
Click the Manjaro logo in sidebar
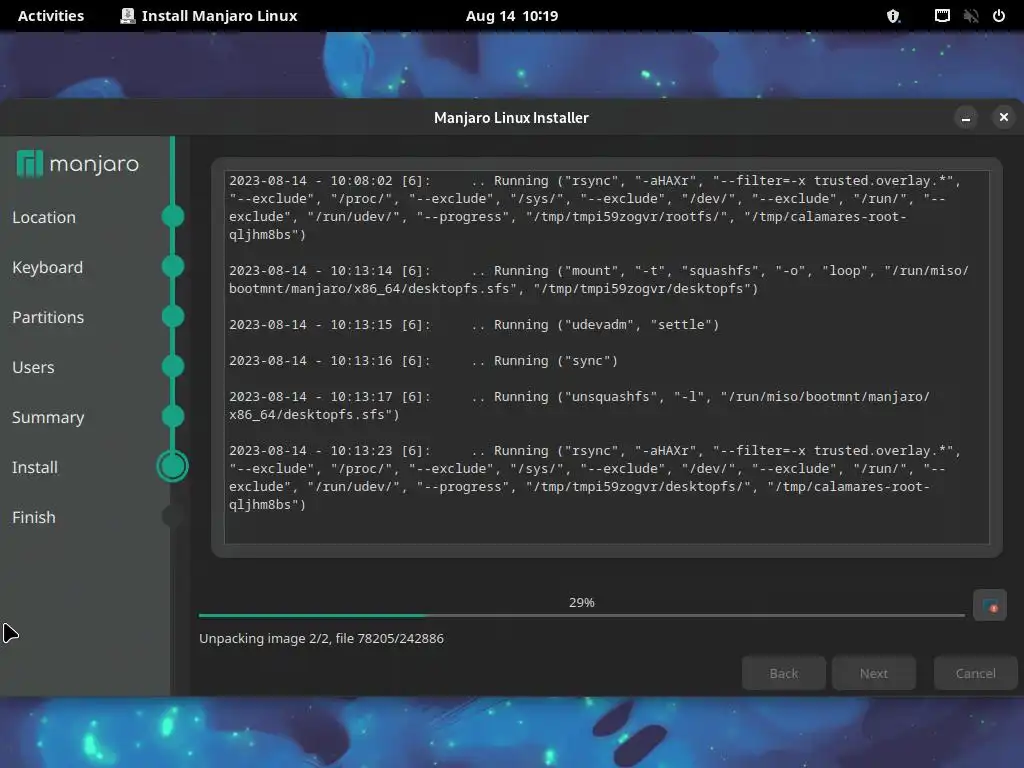[78, 164]
